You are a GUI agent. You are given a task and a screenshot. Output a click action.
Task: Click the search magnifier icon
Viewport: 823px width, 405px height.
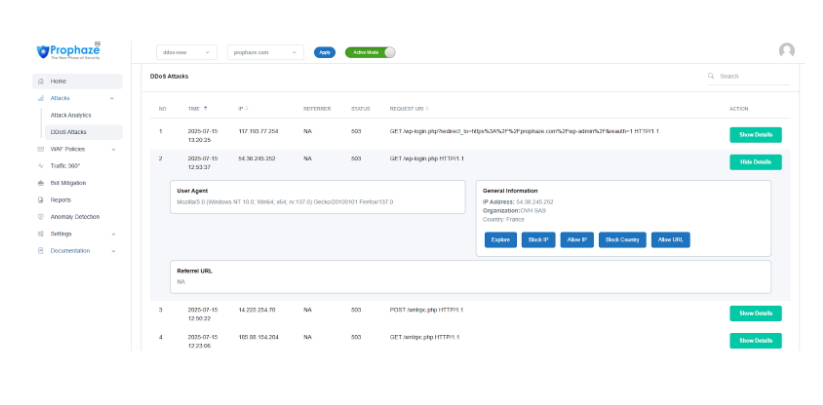(711, 76)
